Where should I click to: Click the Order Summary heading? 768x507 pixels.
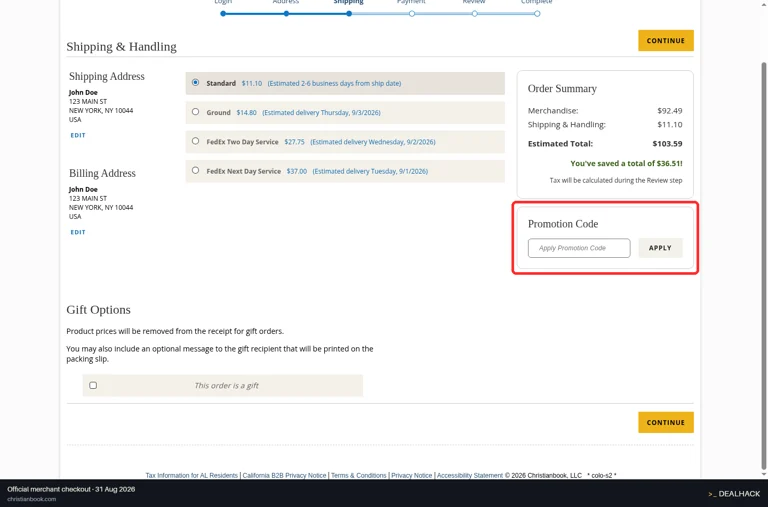[x=562, y=89]
